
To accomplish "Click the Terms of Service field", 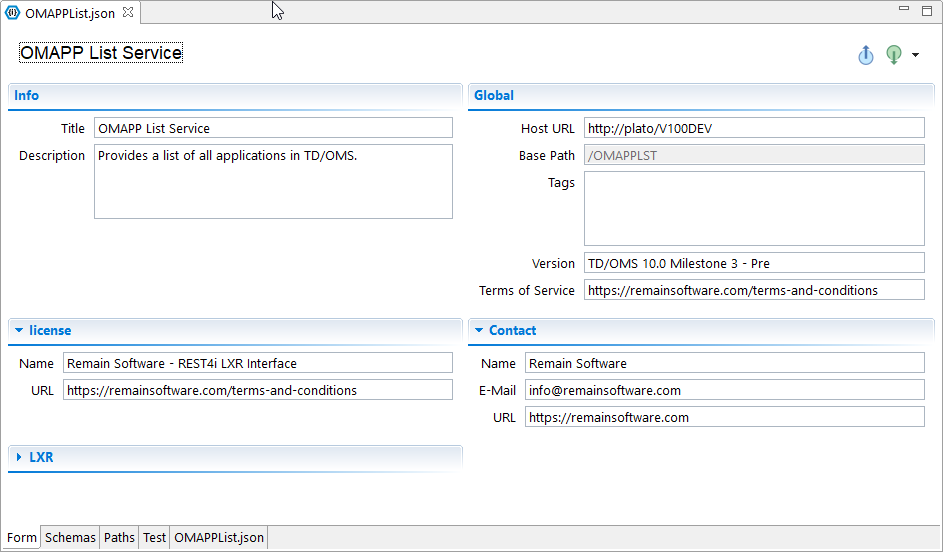I will (x=754, y=290).
